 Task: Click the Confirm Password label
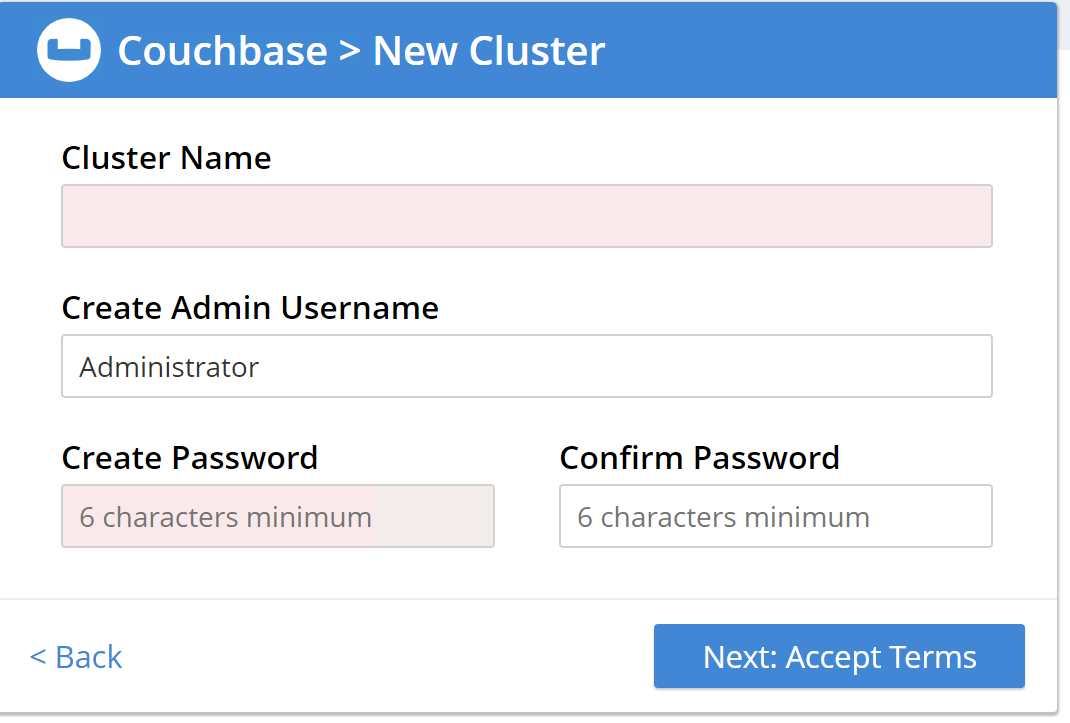tap(699, 458)
